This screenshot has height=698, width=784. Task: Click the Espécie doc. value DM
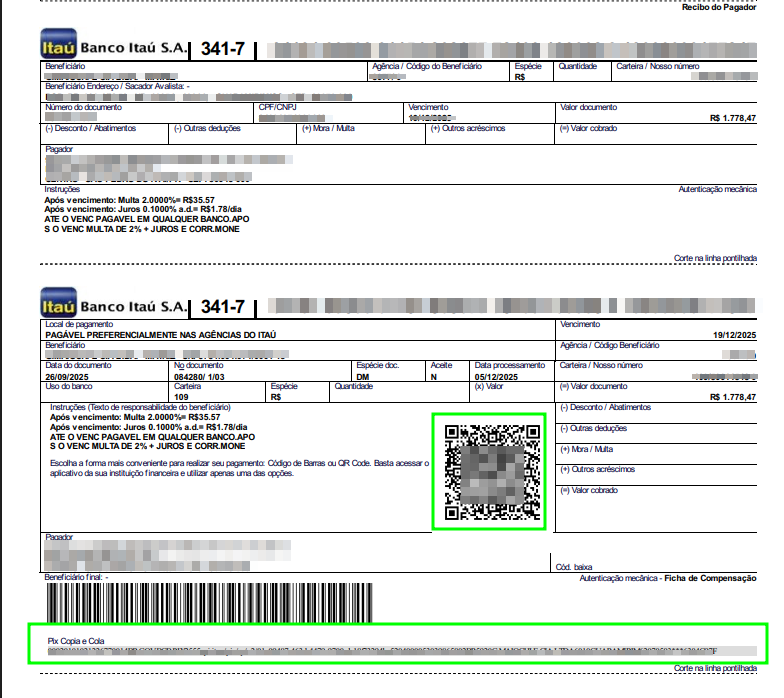(363, 377)
